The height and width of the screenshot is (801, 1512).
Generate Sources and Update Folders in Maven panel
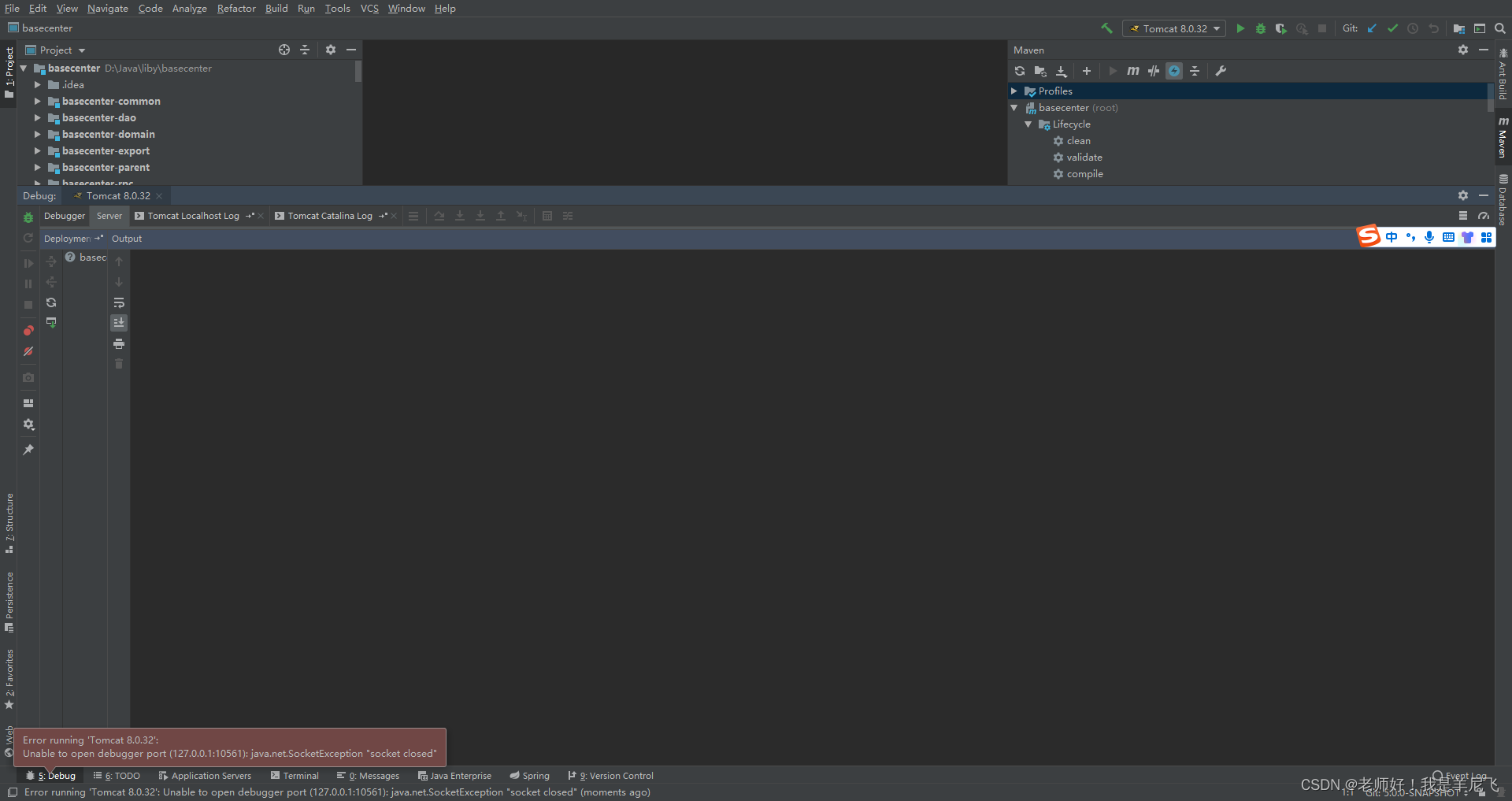[x=1040, y=71]
